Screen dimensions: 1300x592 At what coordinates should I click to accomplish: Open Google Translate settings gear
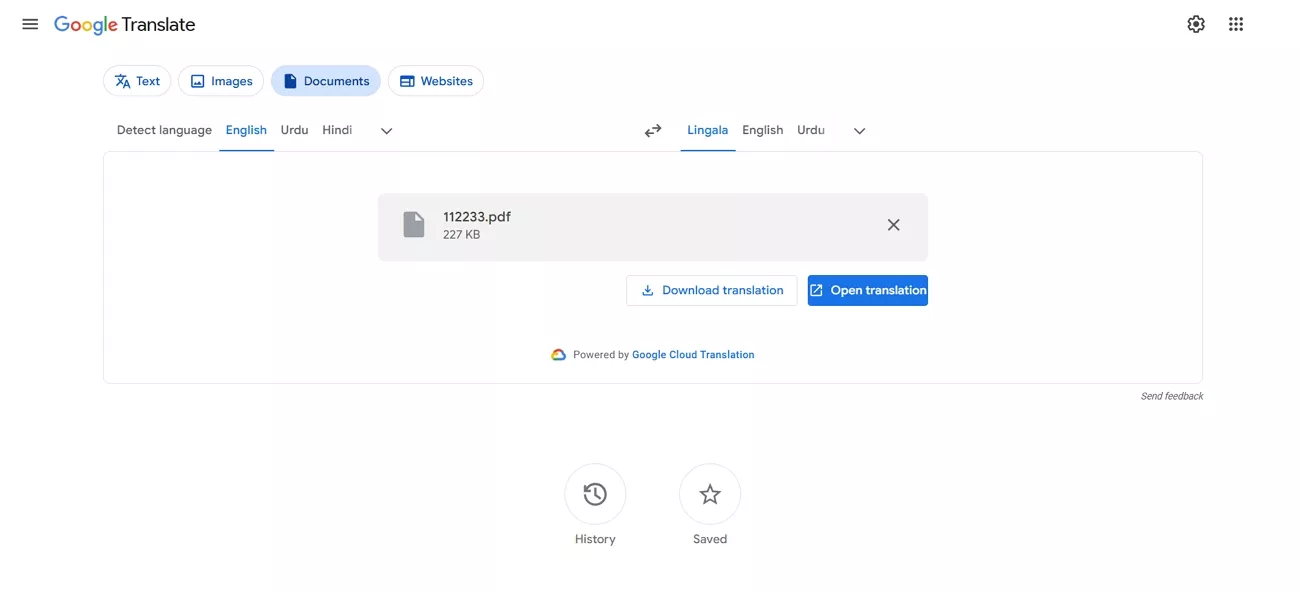click(x=1196, y=23)
